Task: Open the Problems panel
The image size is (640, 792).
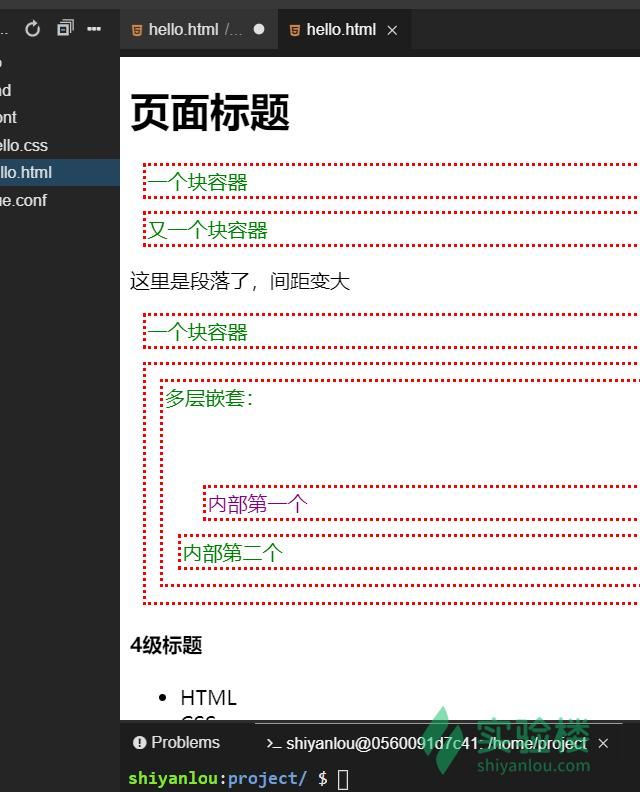Action: tap(176, 742)
